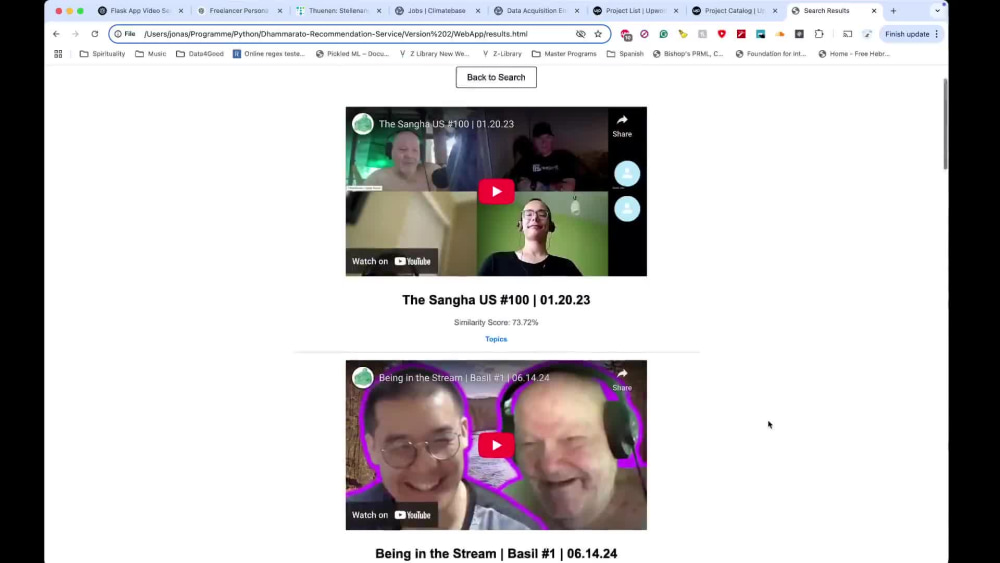Image resolution: width=1000 pixels, height=563 pixels.
Task: Click the cast media icon
Action: 847,34
